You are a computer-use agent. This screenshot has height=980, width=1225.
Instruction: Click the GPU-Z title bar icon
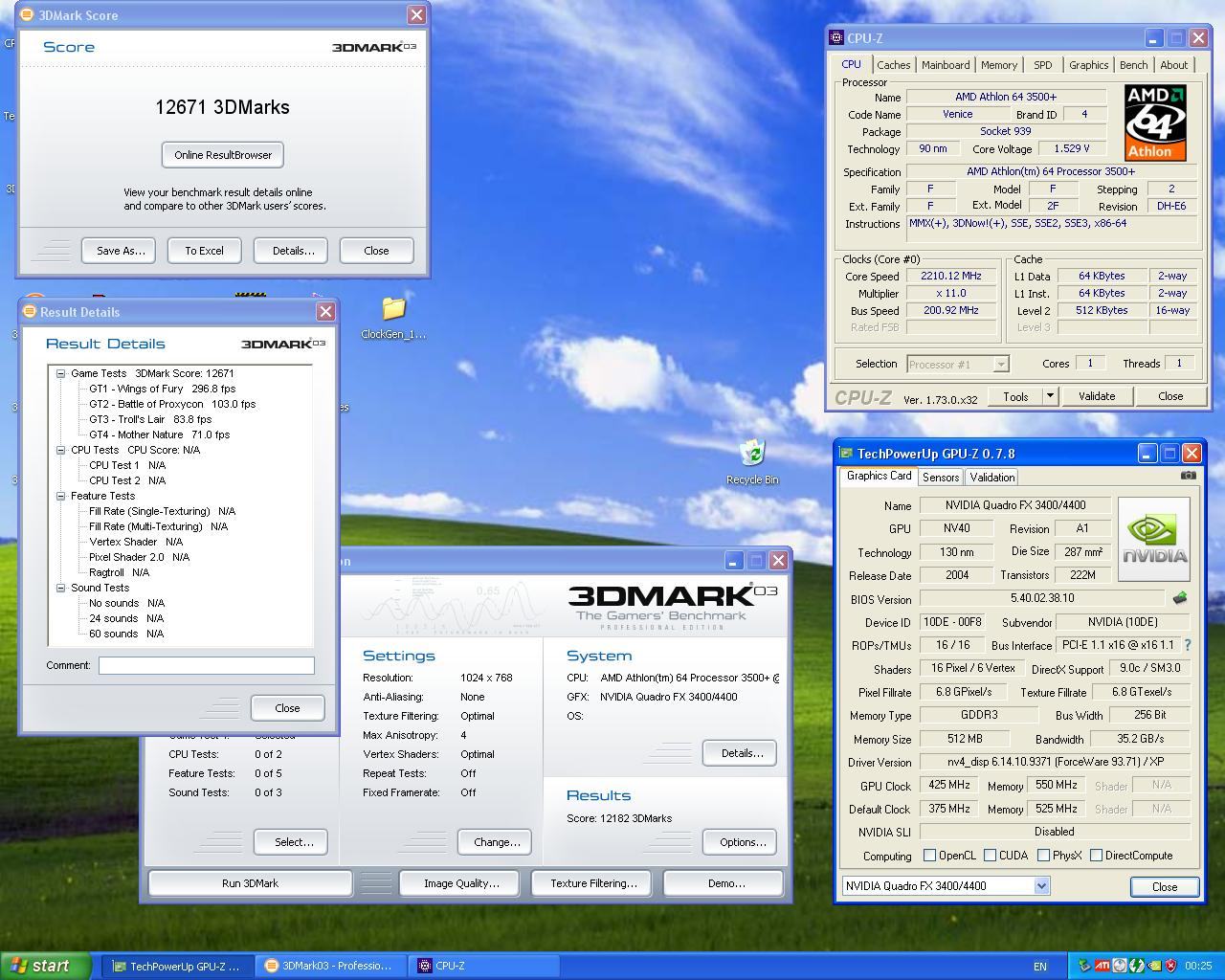[x=846, y=454]
